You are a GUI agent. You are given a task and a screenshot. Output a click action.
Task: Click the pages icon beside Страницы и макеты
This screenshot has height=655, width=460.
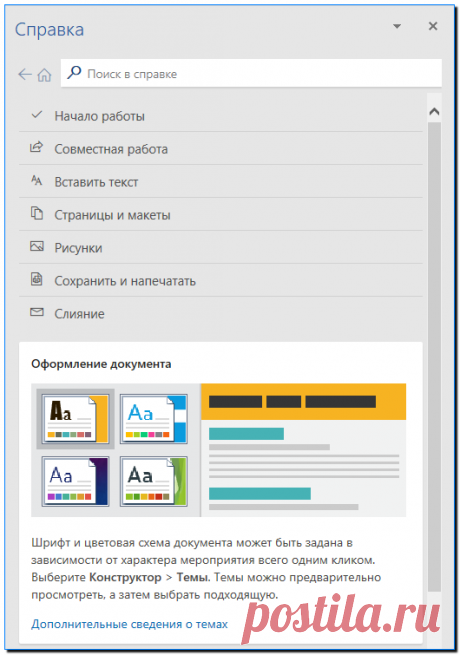(37, 213)
